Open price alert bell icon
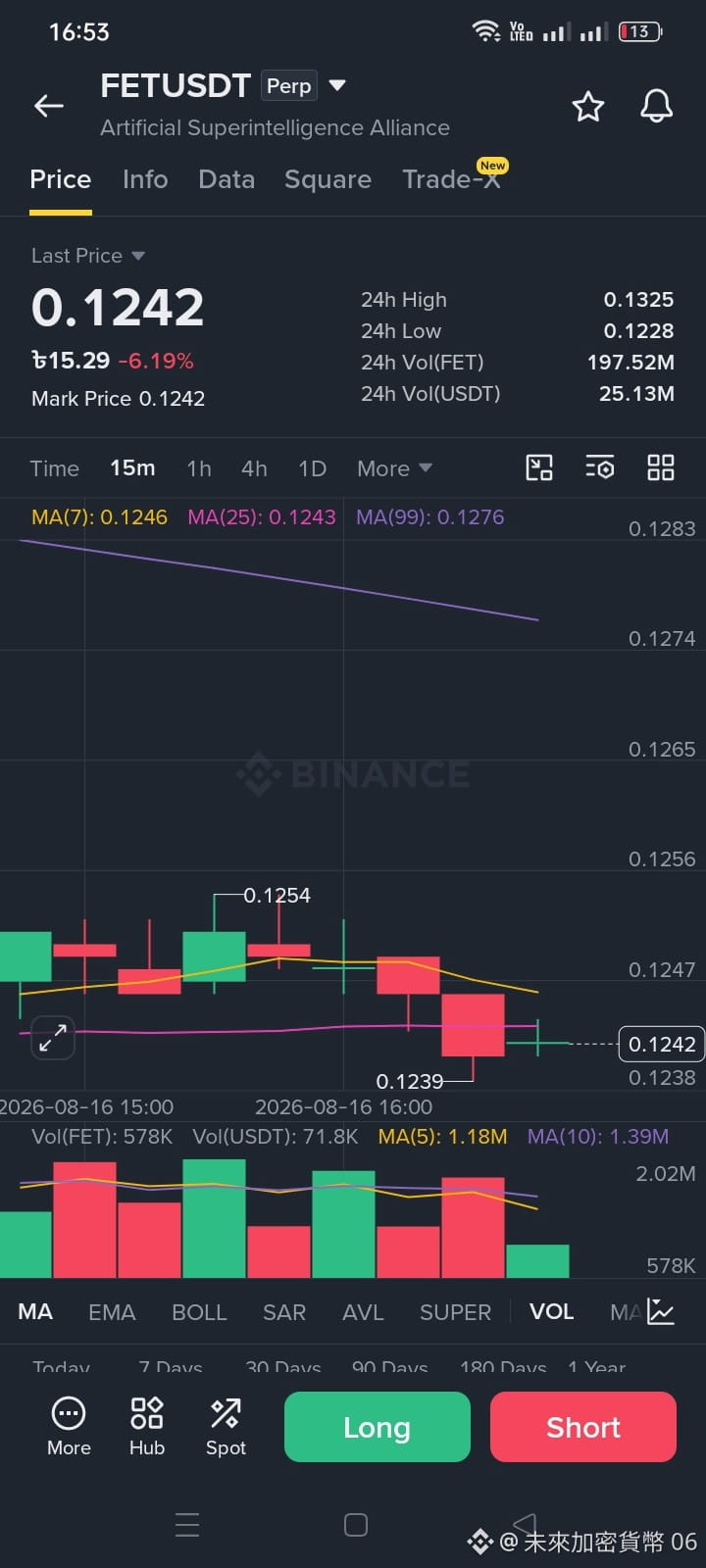The image size is (706, 1568). (x=657, y=106)
